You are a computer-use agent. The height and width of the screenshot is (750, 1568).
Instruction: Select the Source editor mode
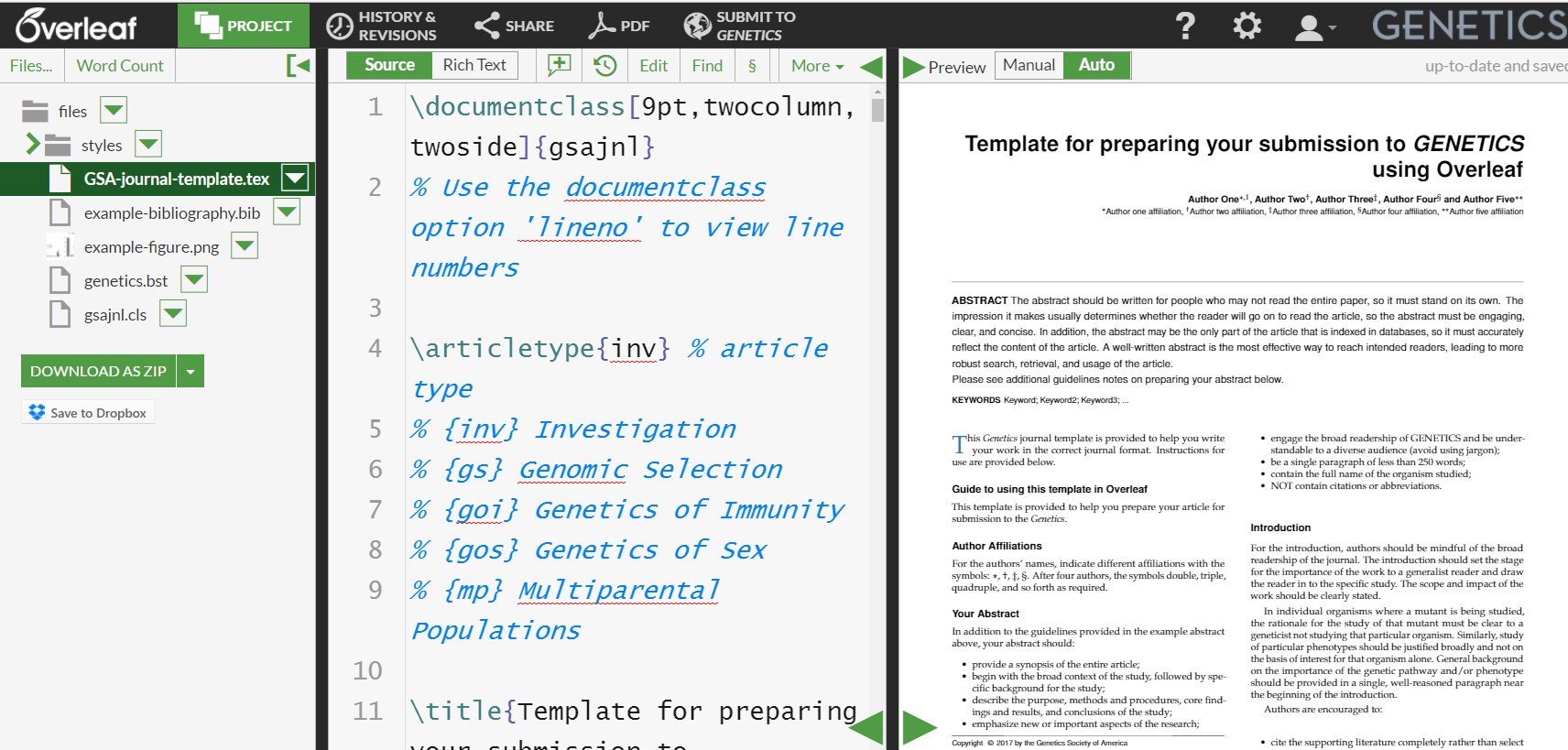[389, 65]
